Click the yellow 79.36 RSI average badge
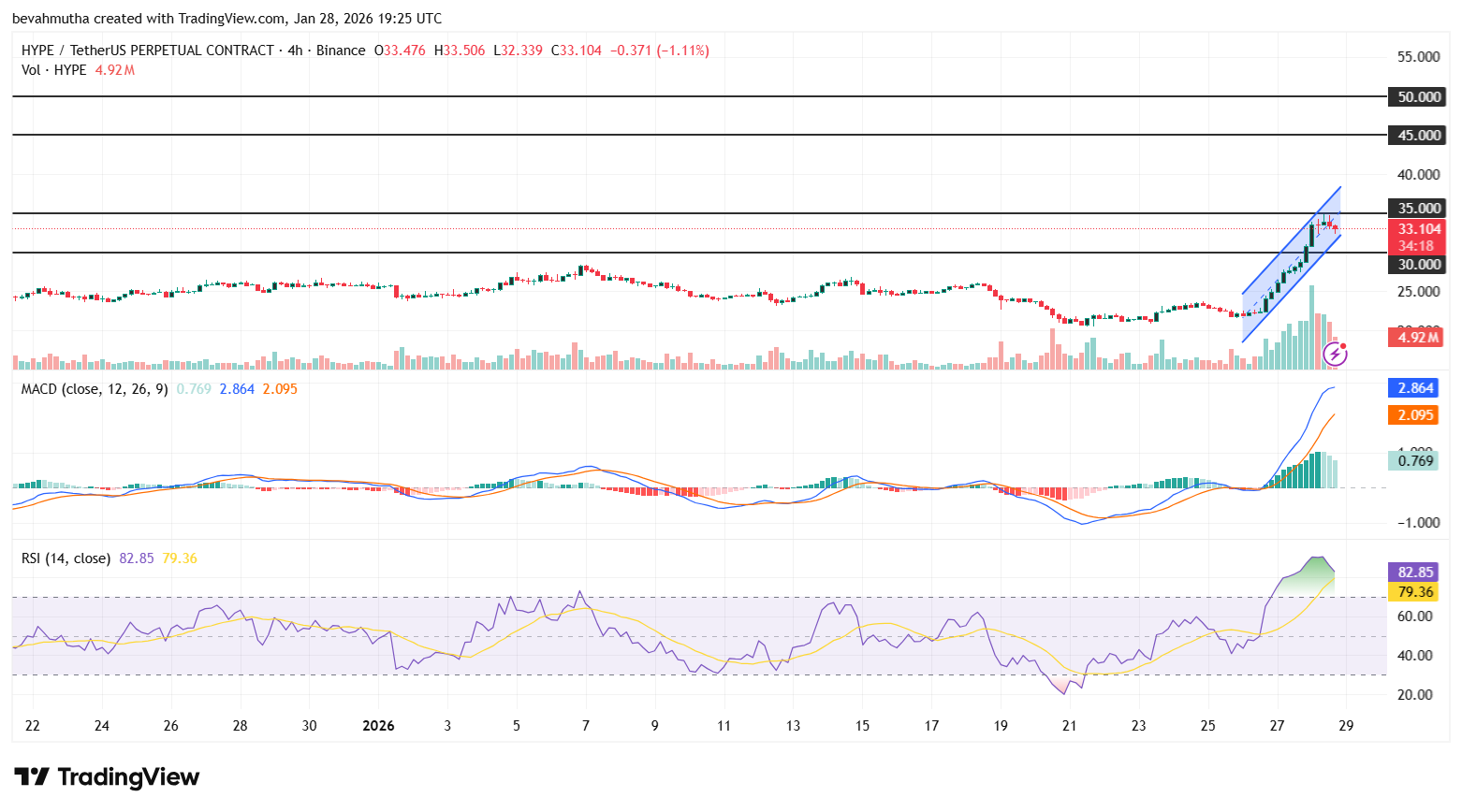This screenshot has width=1462, height=812. (1415, 591)
